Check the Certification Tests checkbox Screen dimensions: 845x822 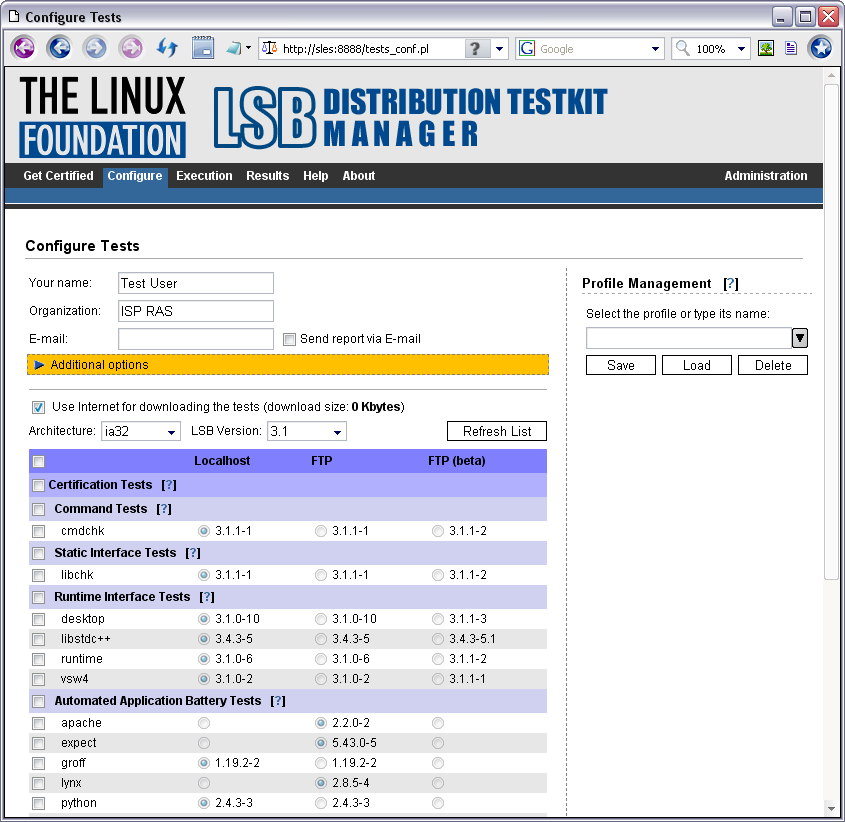pyautogui.click(x=38, y=485)
